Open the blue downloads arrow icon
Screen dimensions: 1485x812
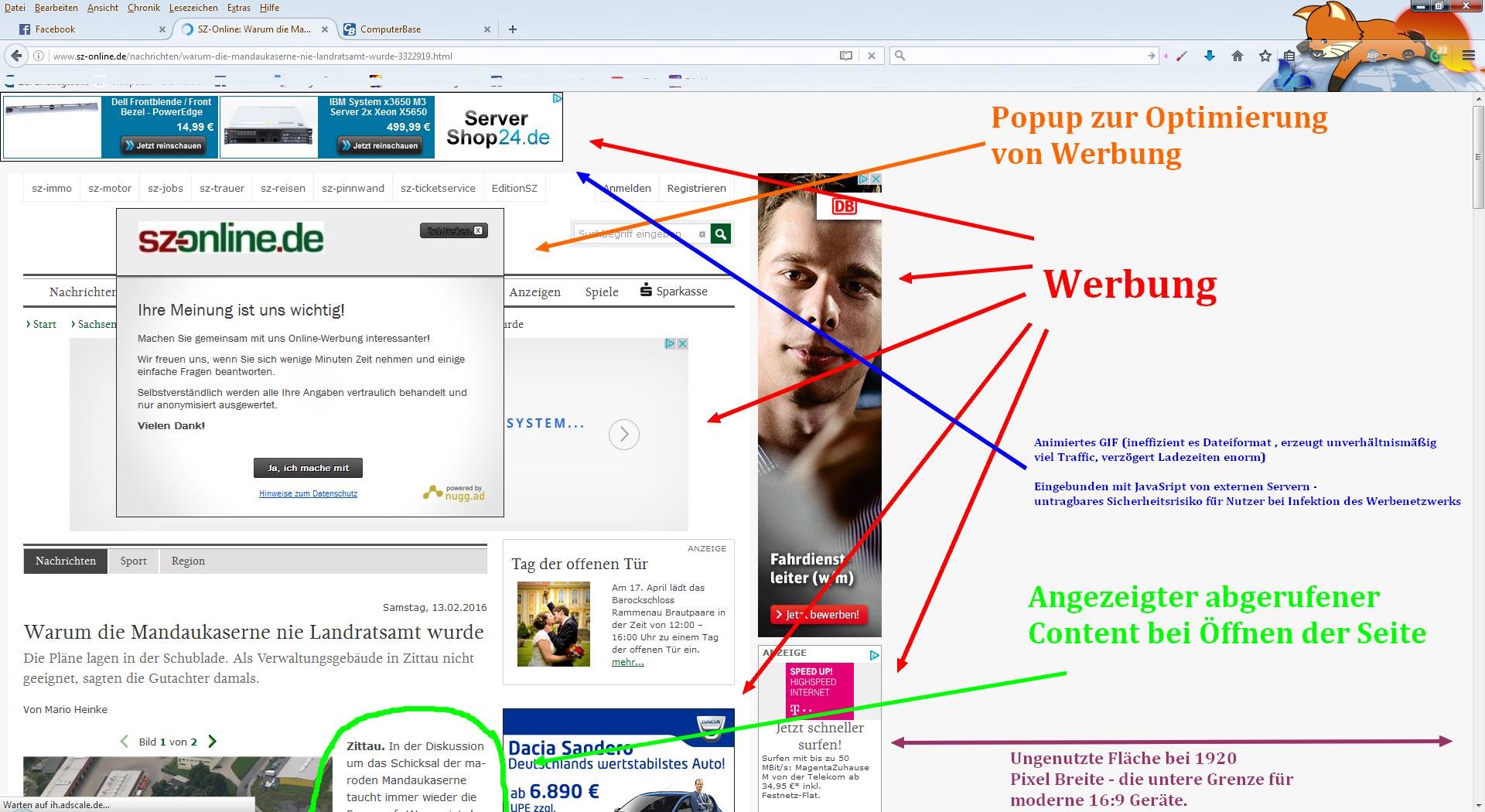1210,56
